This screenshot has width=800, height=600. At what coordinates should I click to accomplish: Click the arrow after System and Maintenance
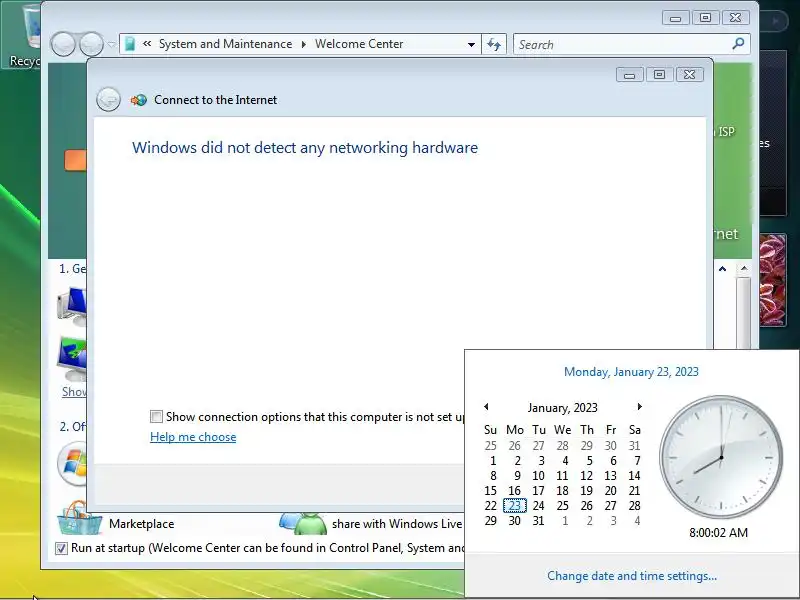(x=304, y=44)
